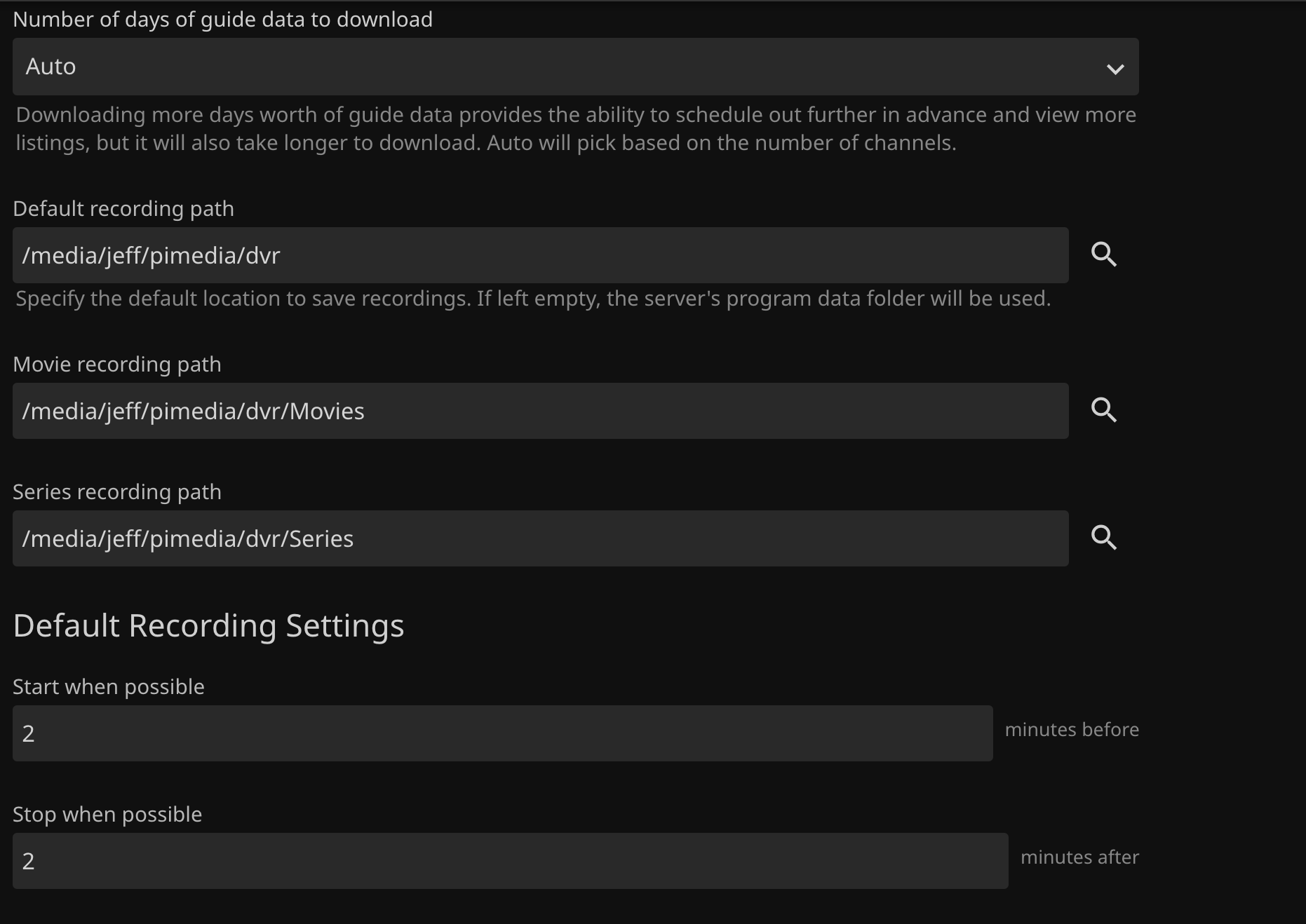Select the Series recording path field

[540, 538]
